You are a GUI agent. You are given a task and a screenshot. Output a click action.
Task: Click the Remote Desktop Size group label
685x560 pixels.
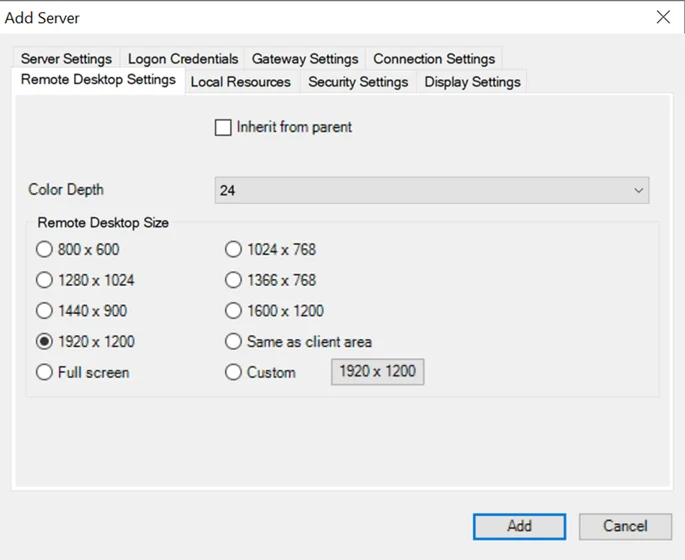103,223
